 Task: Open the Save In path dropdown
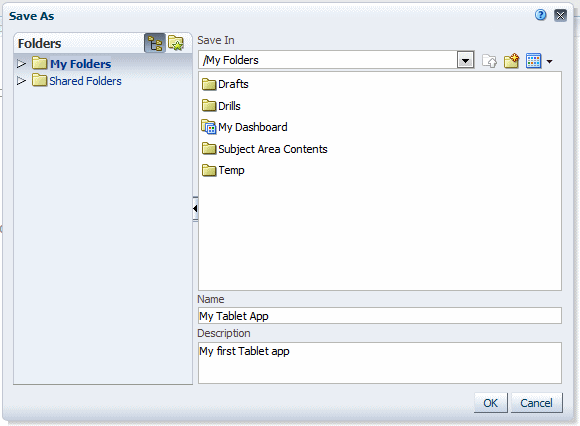point(465,60)
